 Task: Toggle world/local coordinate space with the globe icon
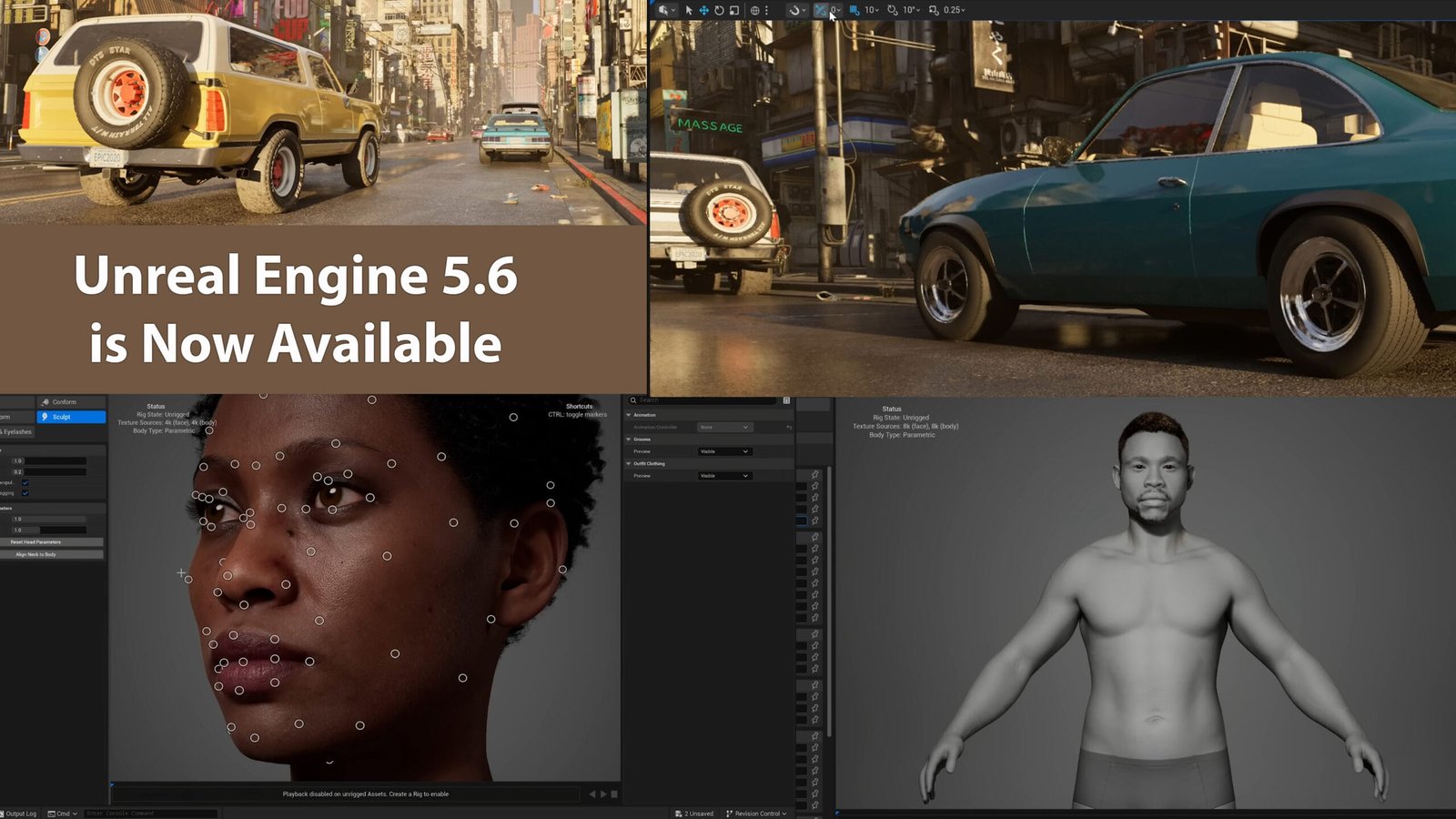coord(753,11)
